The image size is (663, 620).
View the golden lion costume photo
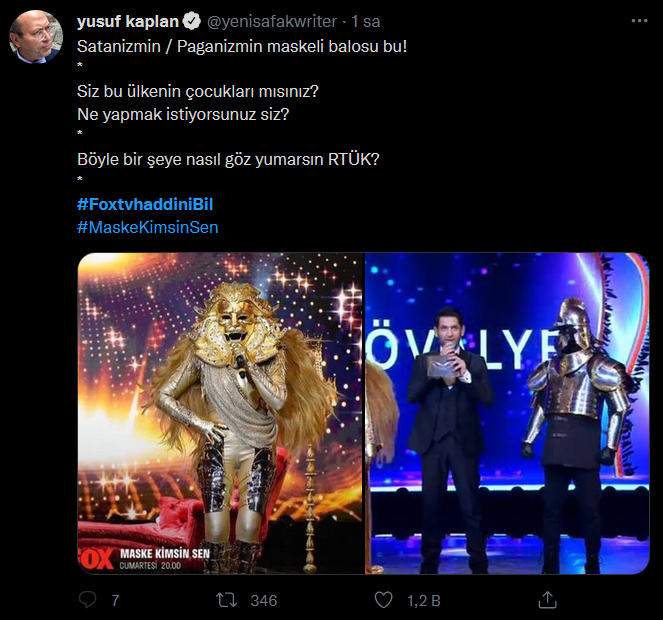[x=220, y=413]
